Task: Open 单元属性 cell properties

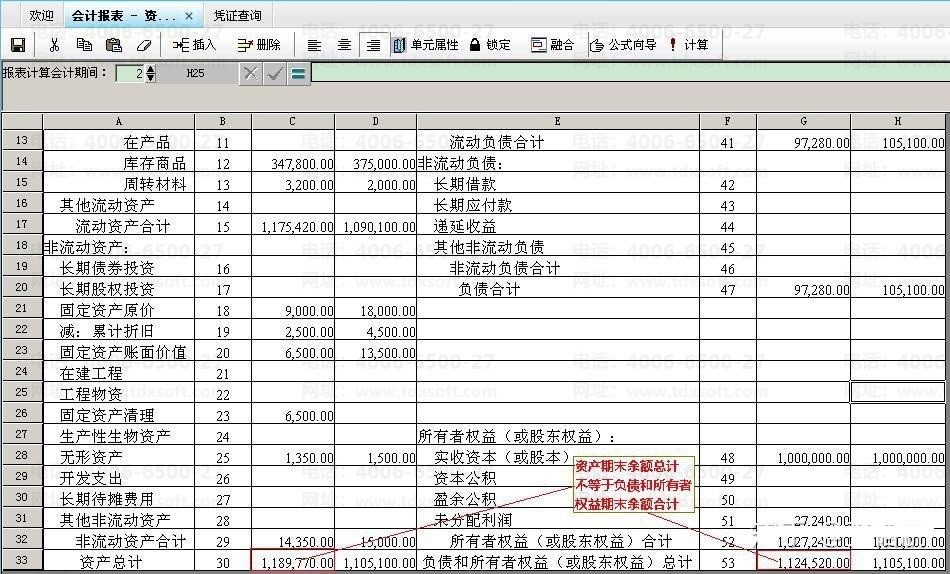Action: (425, 45)
